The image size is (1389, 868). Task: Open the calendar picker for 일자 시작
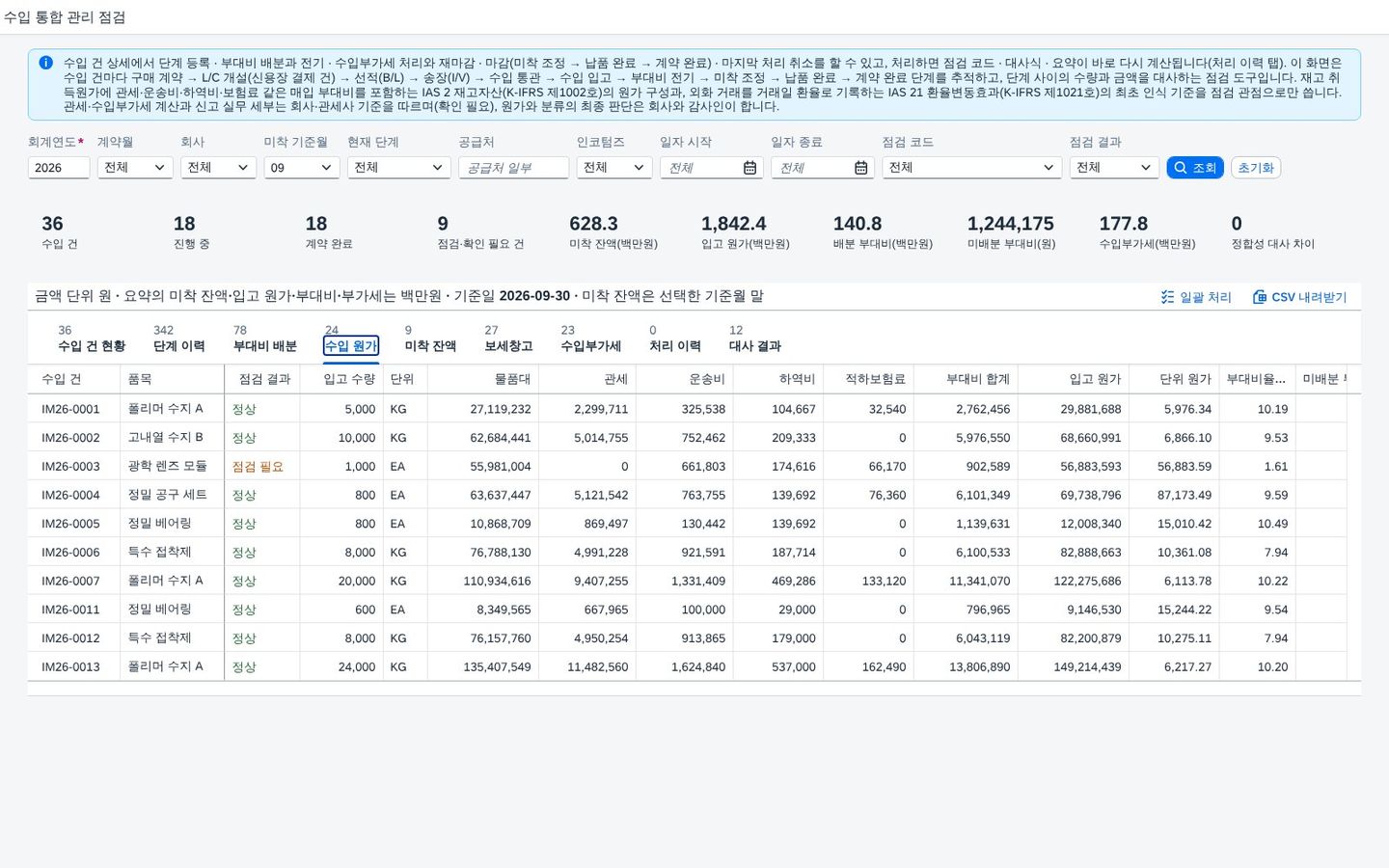(x=749, y=168)
